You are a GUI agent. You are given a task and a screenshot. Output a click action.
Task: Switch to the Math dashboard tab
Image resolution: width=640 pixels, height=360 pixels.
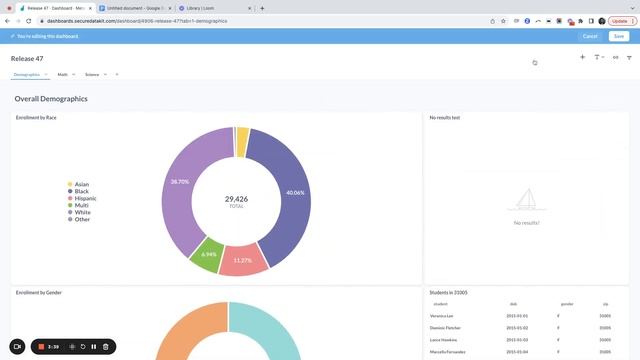coord(62,75)
